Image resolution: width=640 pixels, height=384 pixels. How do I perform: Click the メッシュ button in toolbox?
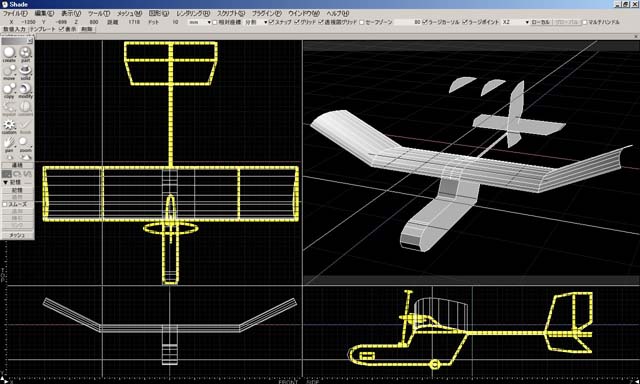[17, 235]
